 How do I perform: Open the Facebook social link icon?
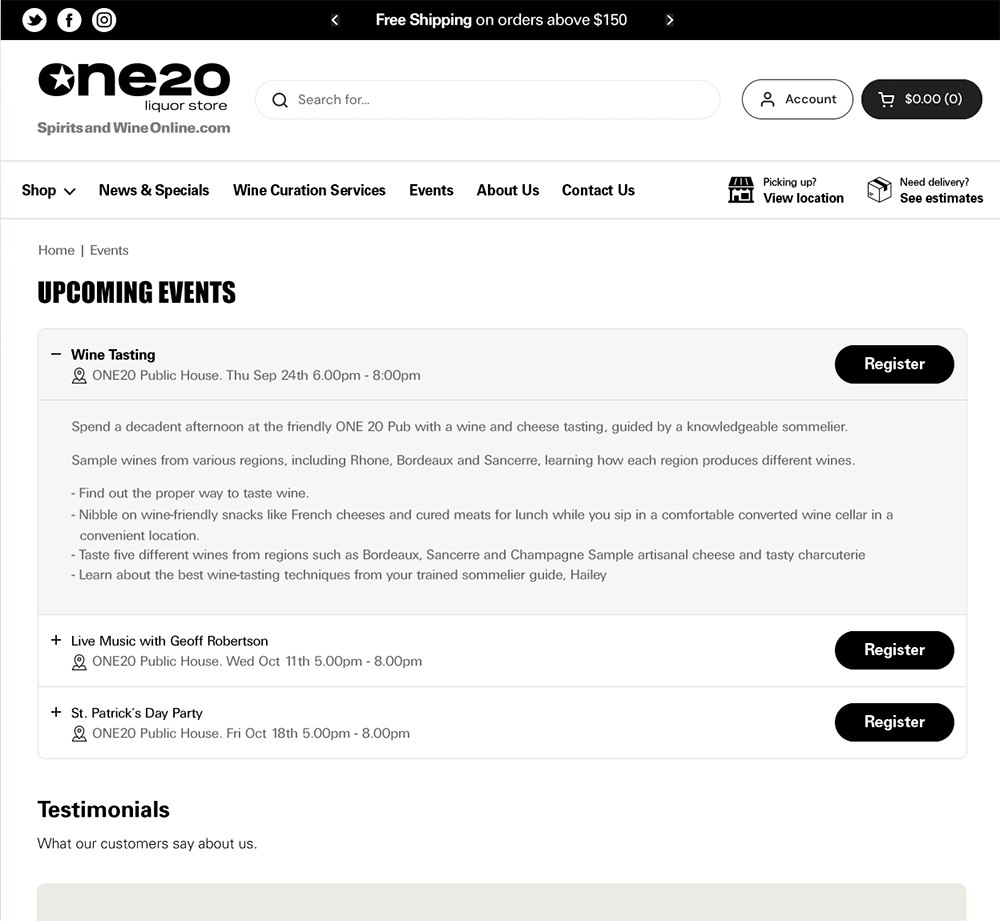point(69,20)
